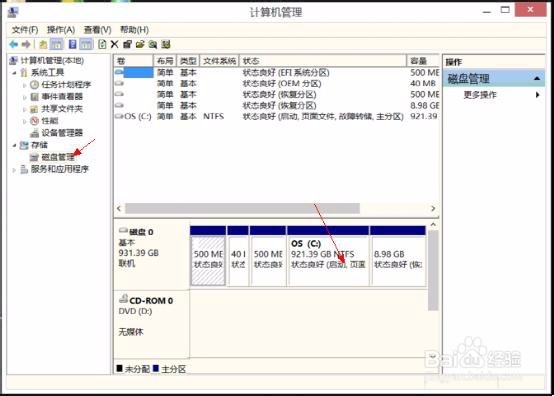554x396 pixels.
Task: Click the forward arrow toolbar icon
Action: [26, 45]
